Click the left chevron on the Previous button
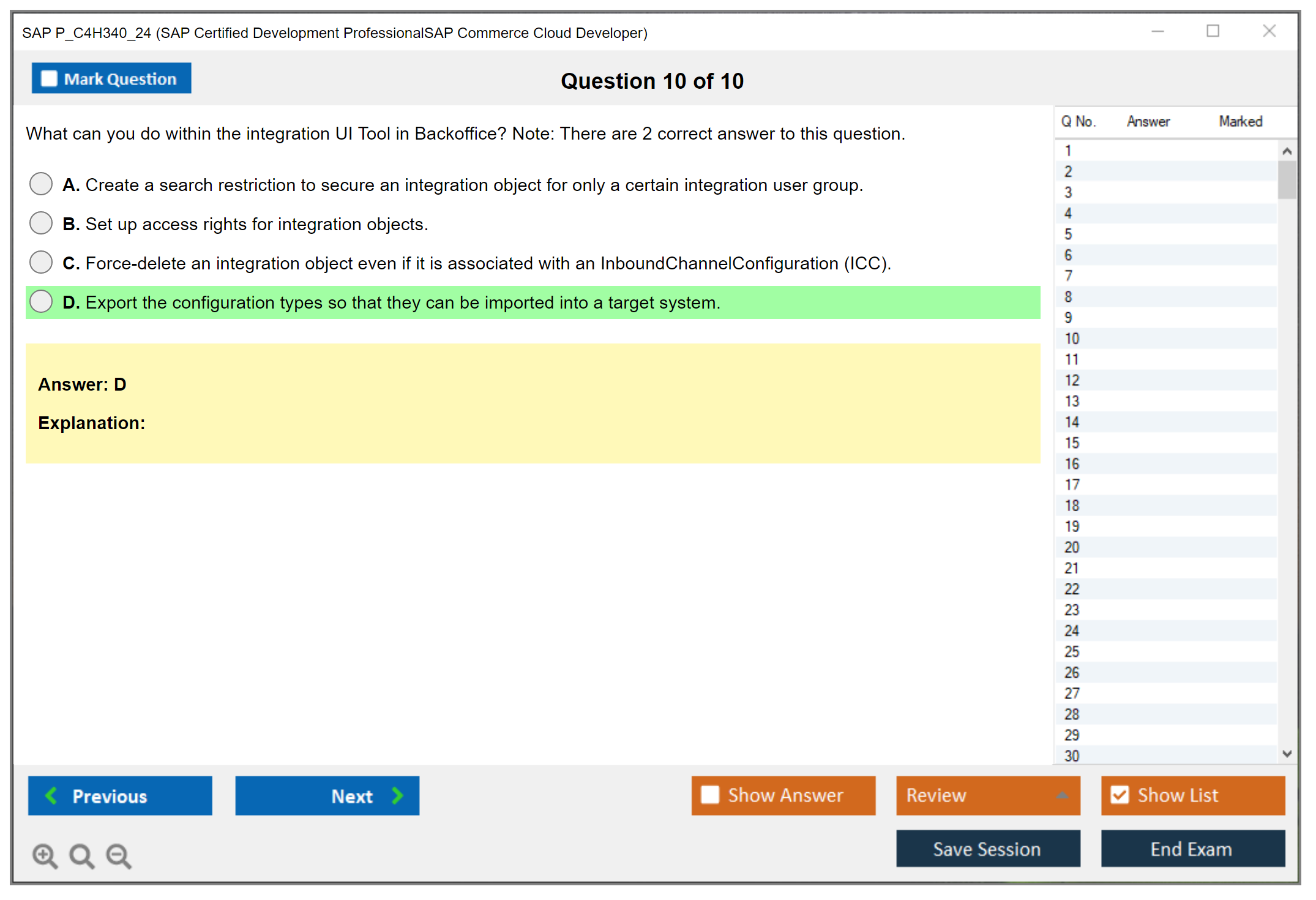Image resolution: width=1316 pixels, height=900 pixels. (x=51, y=795)
